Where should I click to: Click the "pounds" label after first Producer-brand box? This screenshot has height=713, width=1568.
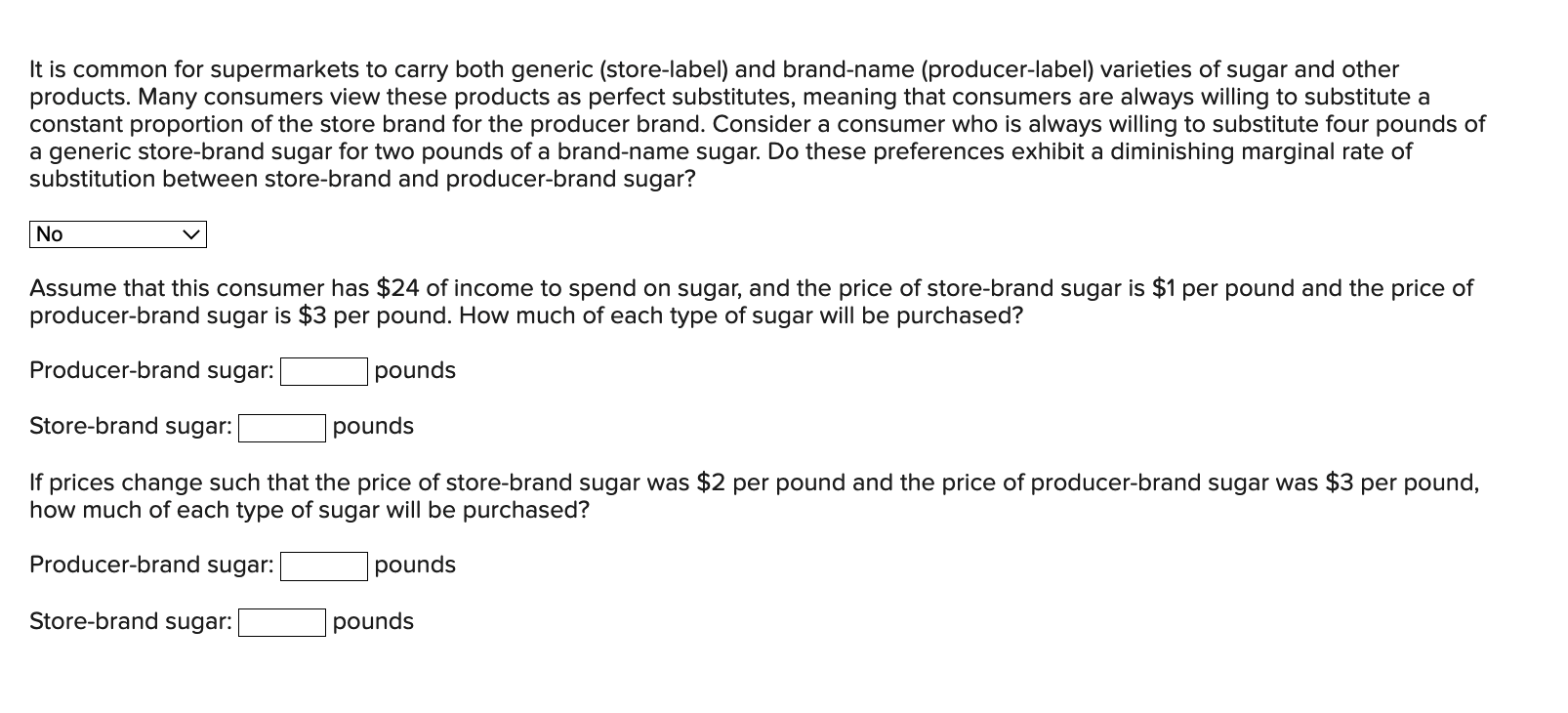click(414, 371)
